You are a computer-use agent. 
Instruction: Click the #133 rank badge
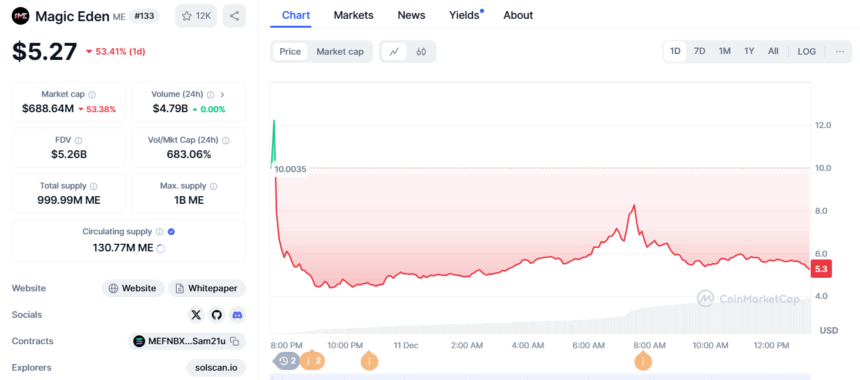[144, 16]
